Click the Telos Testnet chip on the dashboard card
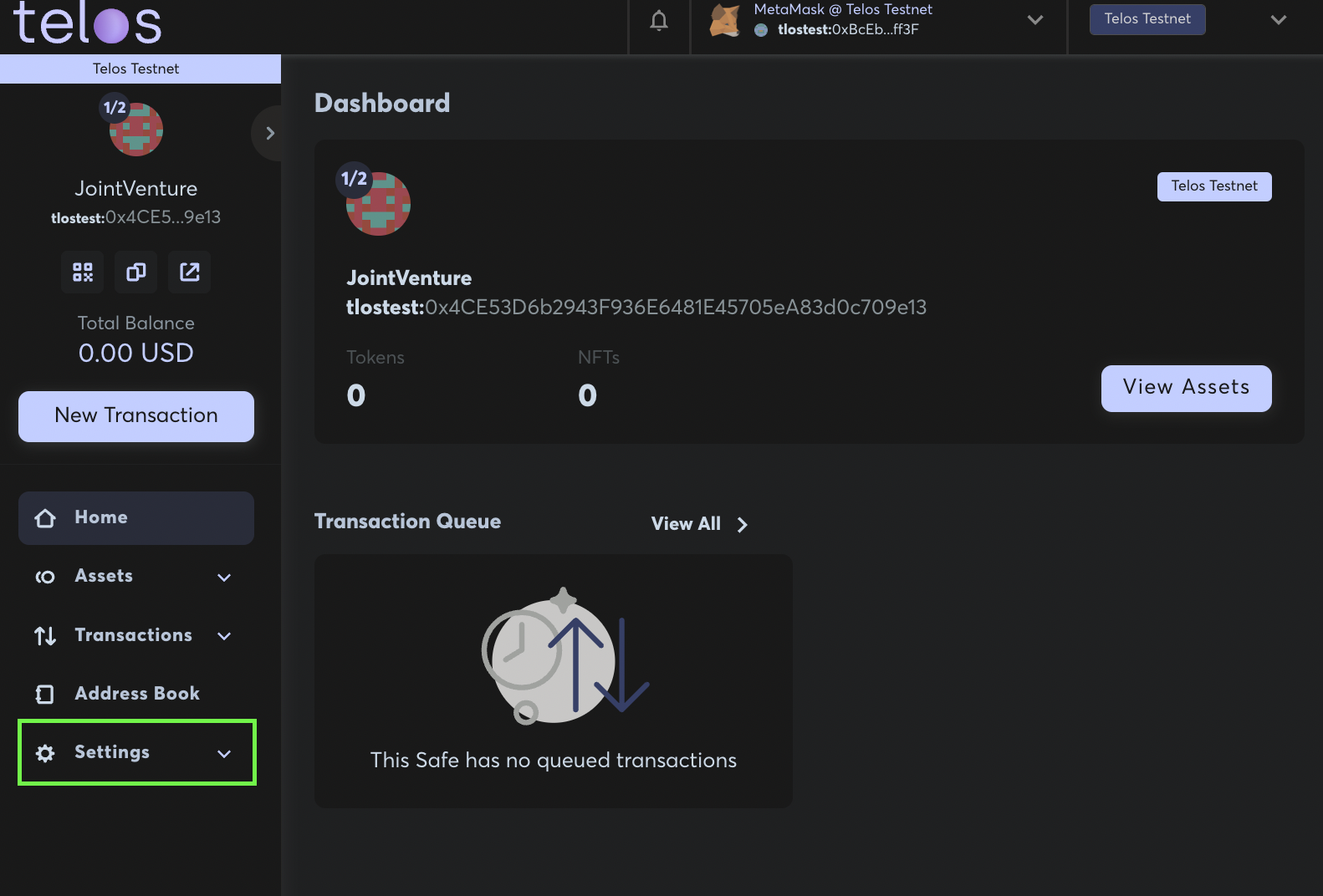Viewport: 1323px width, 896px height. (1214, 186)
